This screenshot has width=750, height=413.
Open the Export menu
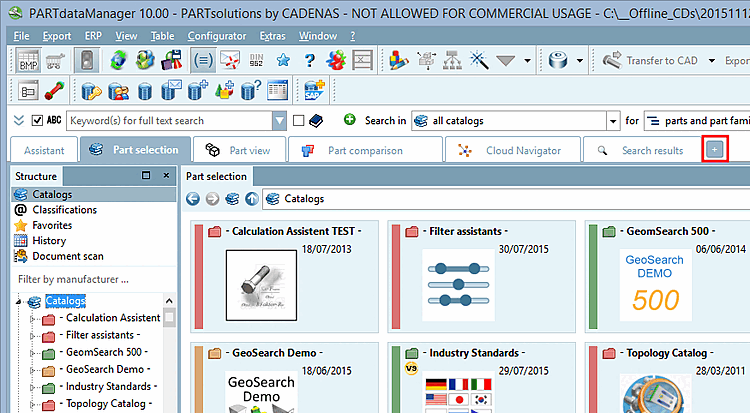(x=56, y=36)
